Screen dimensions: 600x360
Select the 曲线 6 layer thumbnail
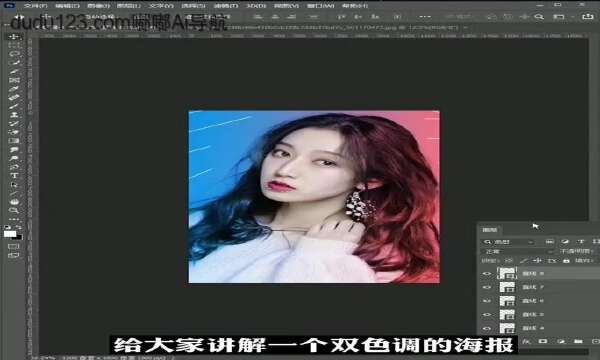pos(507,301)
